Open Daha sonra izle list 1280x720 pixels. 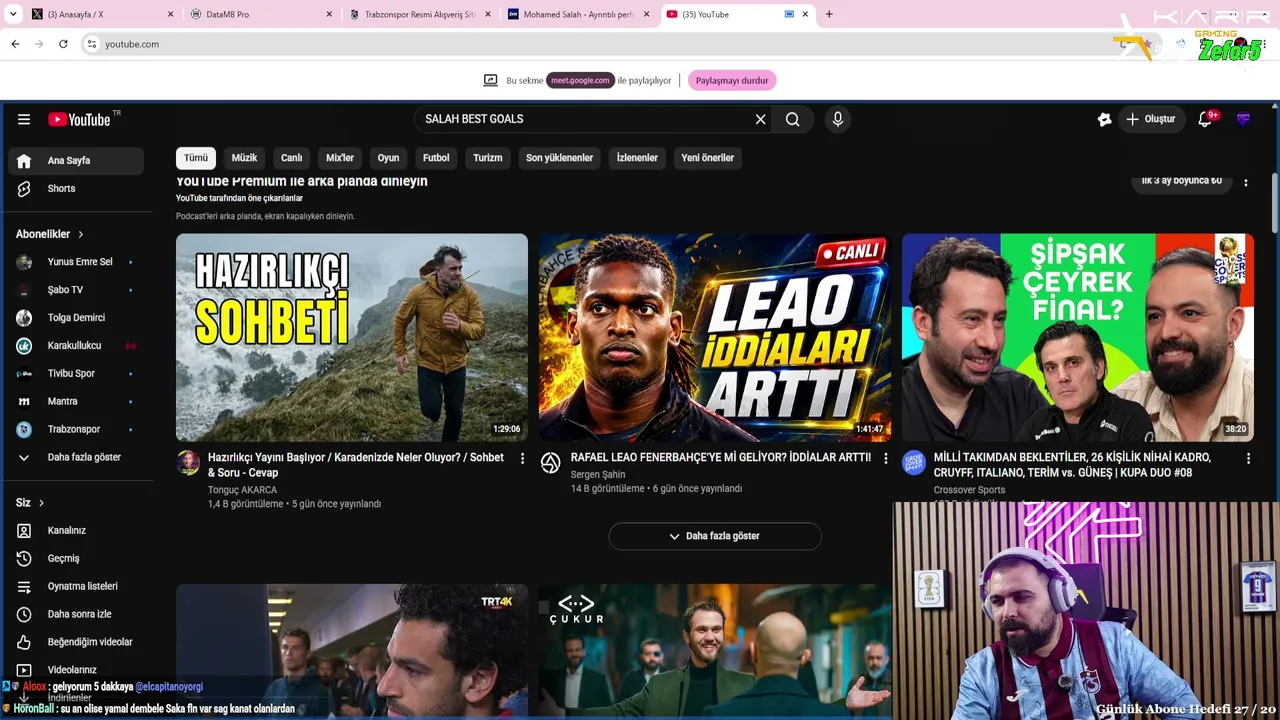point(76,614)
